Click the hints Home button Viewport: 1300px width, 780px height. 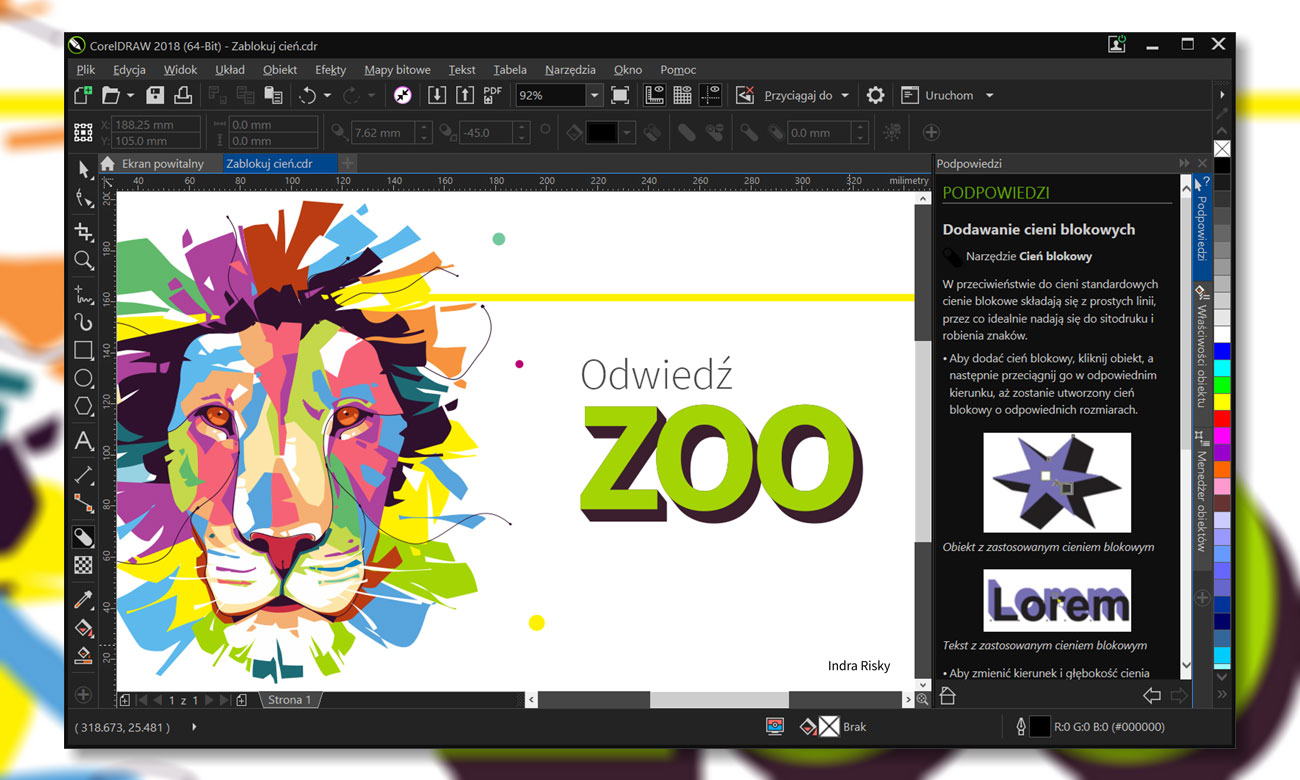tap(948, 695)
